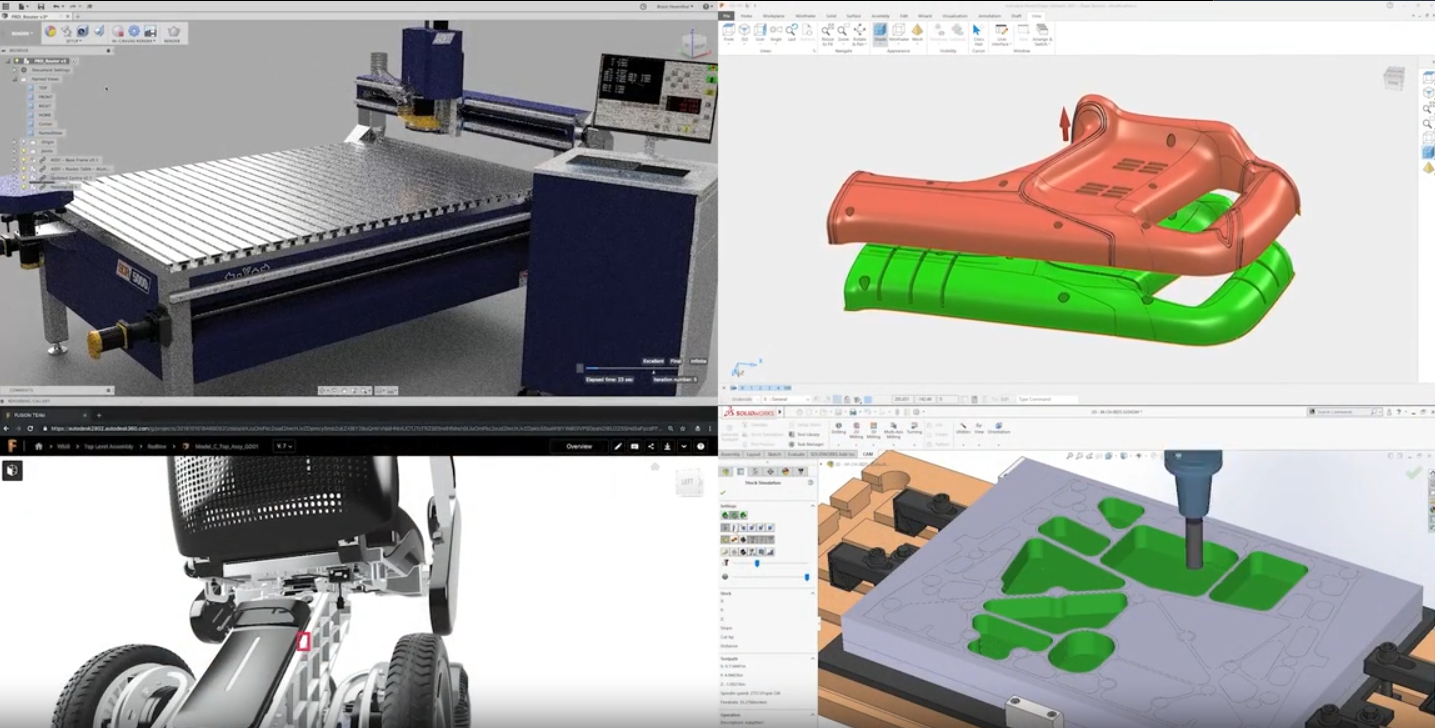Click the home icon in Fusion Team
This screenshot has height=728, width=1435.
pos(39,446)
